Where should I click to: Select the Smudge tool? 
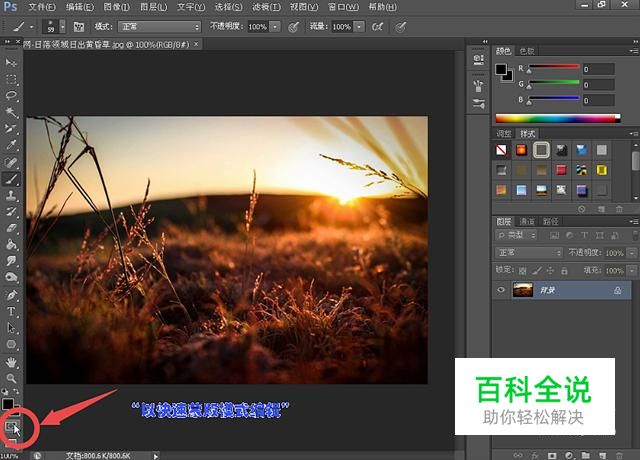(11, 260)
